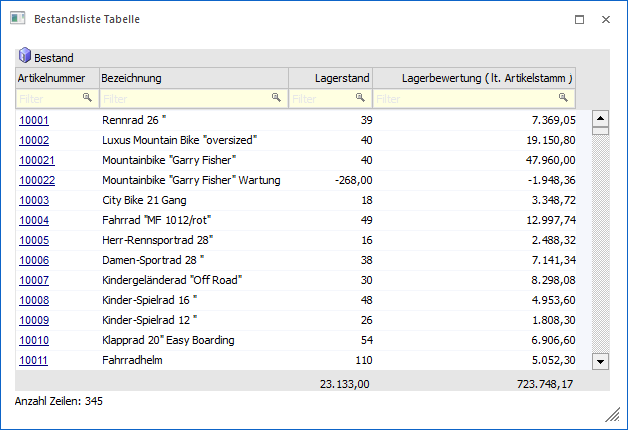Open article link 10004
Screen dimensions: 628x430
tap(34, 220)
